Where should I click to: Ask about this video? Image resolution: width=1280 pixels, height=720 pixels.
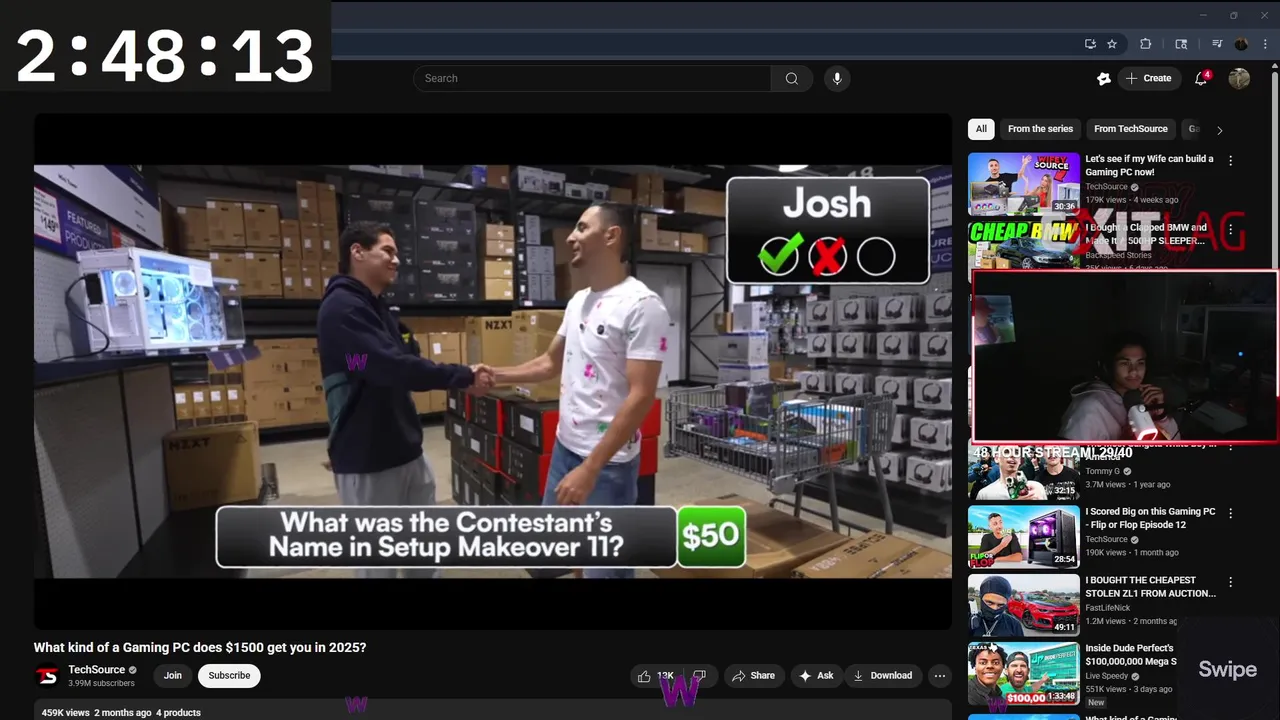click(816, 676)
